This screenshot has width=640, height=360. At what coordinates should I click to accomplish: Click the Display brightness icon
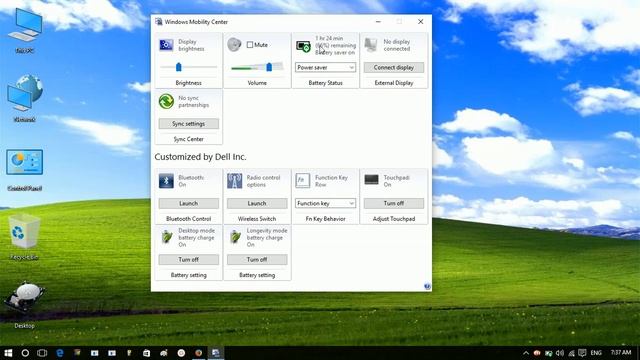click(166, 45)
